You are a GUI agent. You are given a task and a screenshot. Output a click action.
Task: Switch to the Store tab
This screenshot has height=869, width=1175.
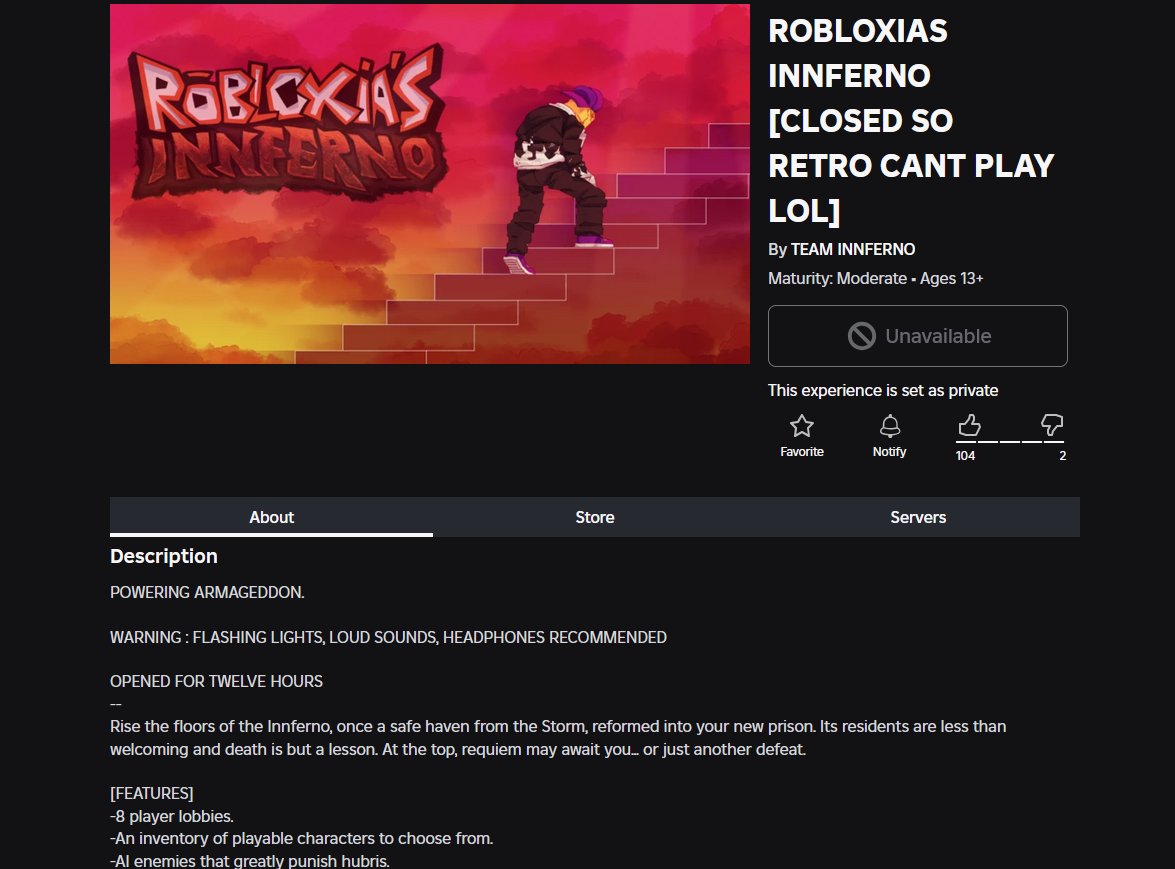point(594,517)
